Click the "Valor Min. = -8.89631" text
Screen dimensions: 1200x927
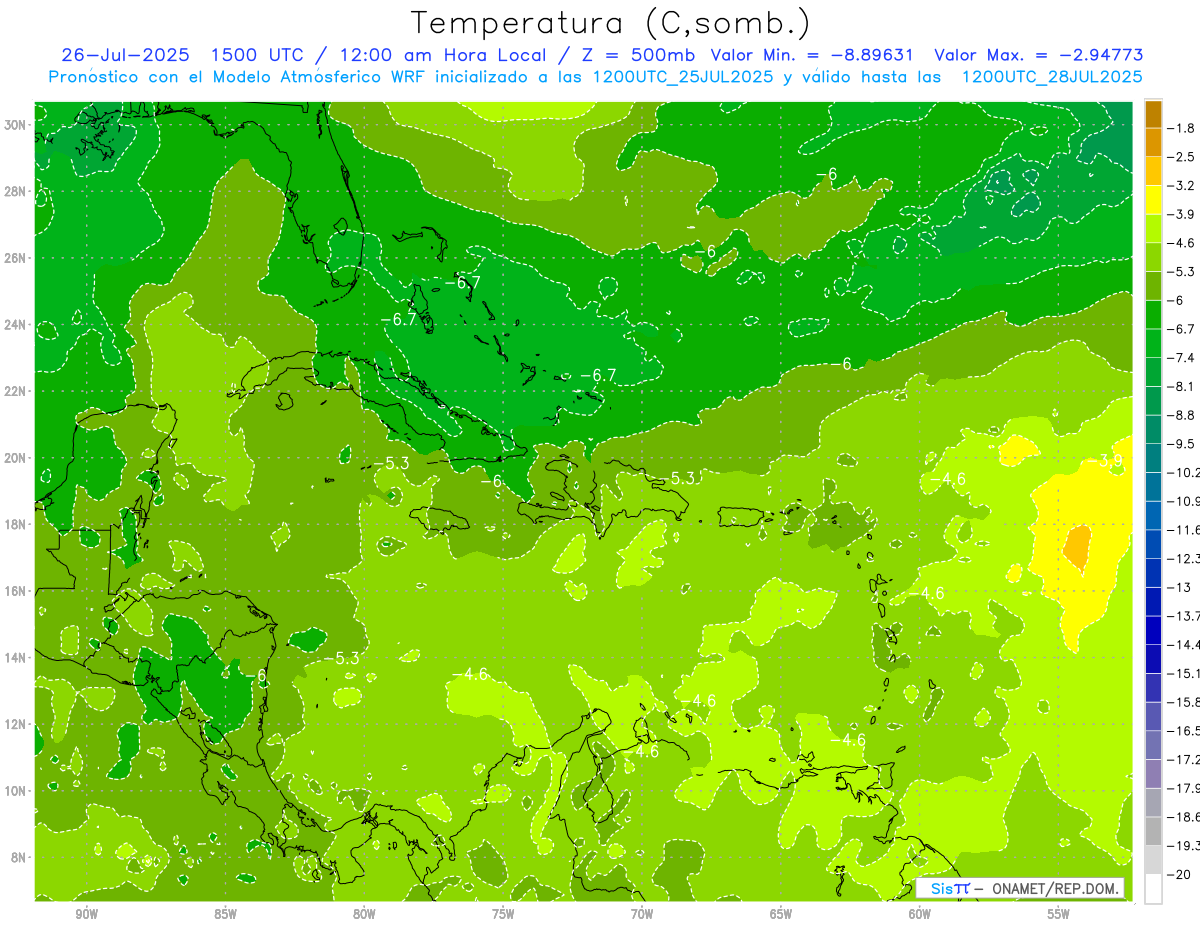coord(814,55)
